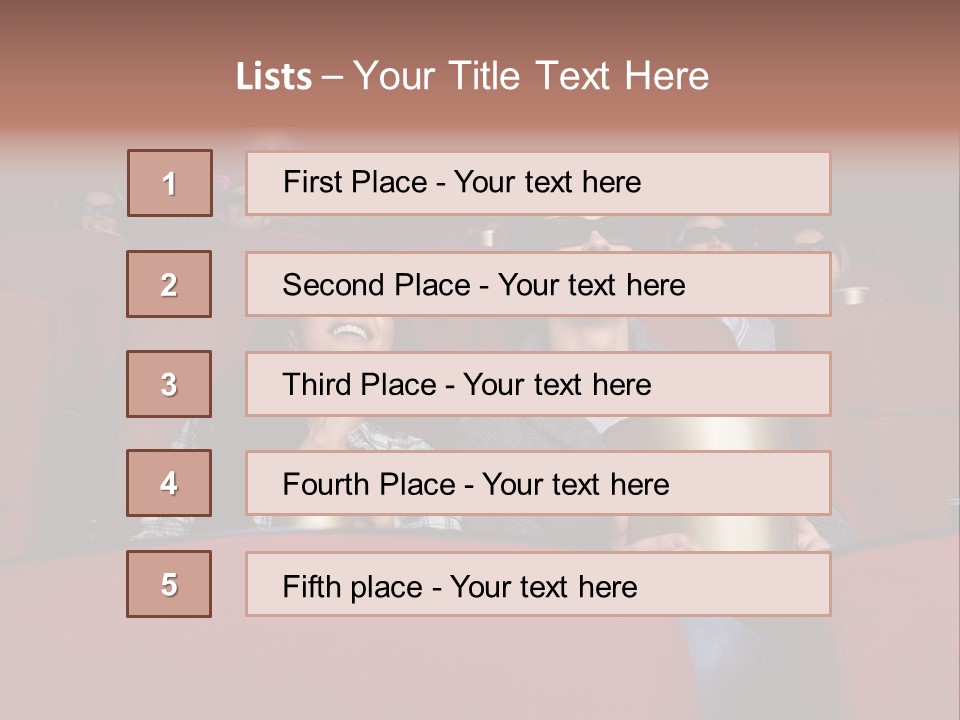960x720 pixels.
Task: Click 'Fourth Place' words in list
Action: click(x=368, y=485)
